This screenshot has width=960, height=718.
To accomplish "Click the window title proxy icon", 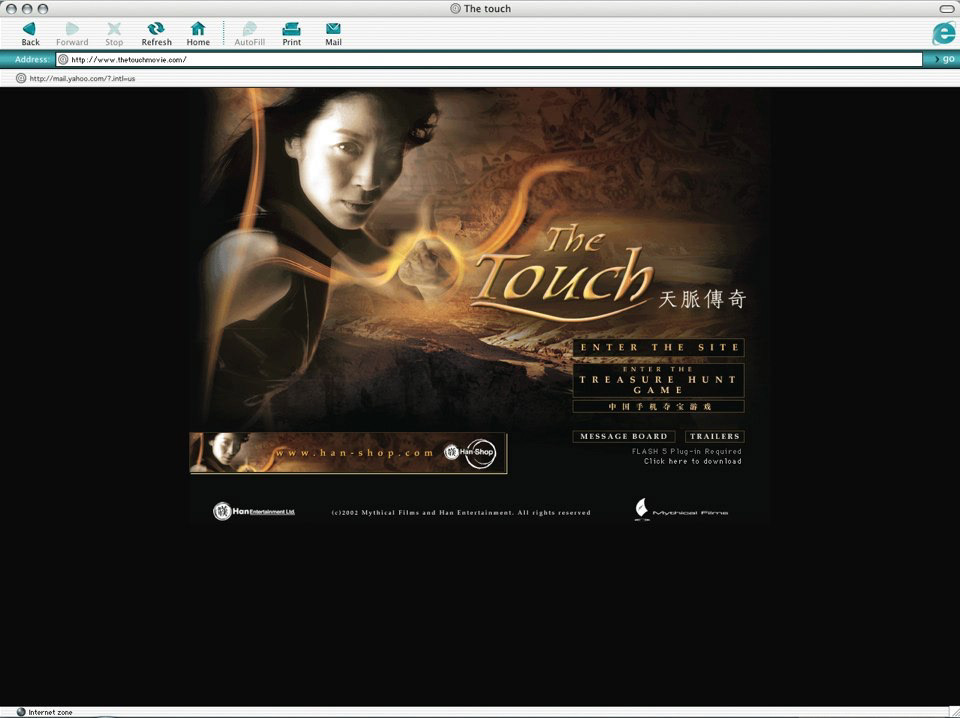I will point(455,9).
